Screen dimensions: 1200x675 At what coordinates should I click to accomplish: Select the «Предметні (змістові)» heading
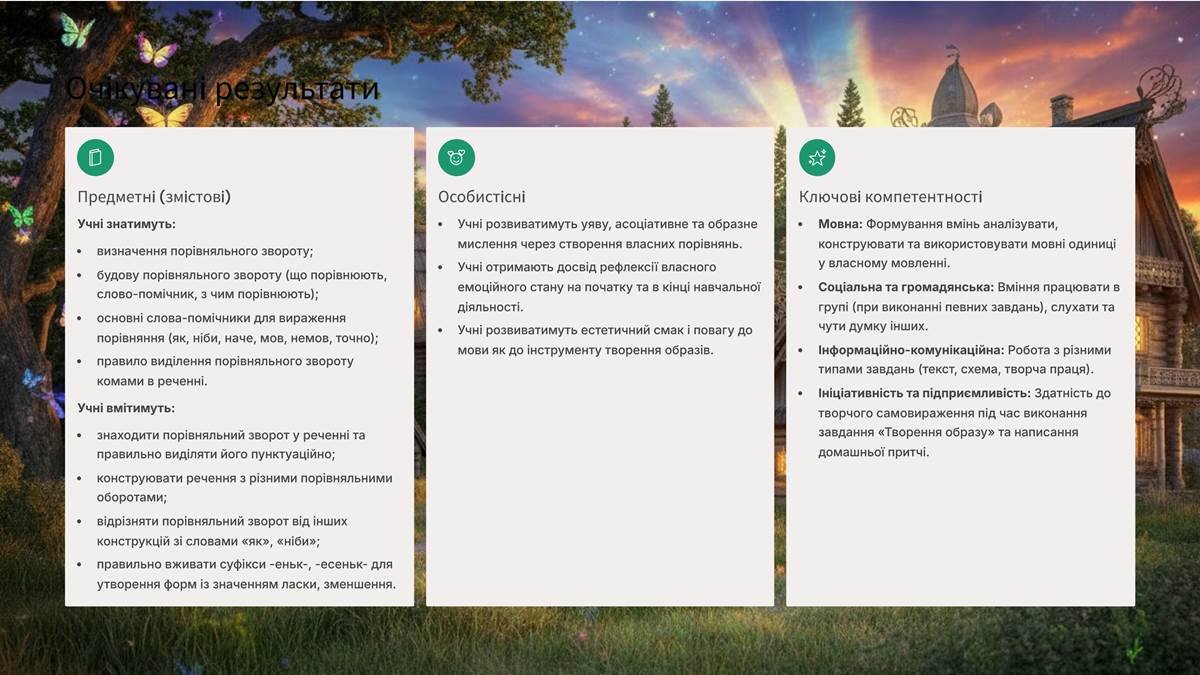click(x=154, y=197)
